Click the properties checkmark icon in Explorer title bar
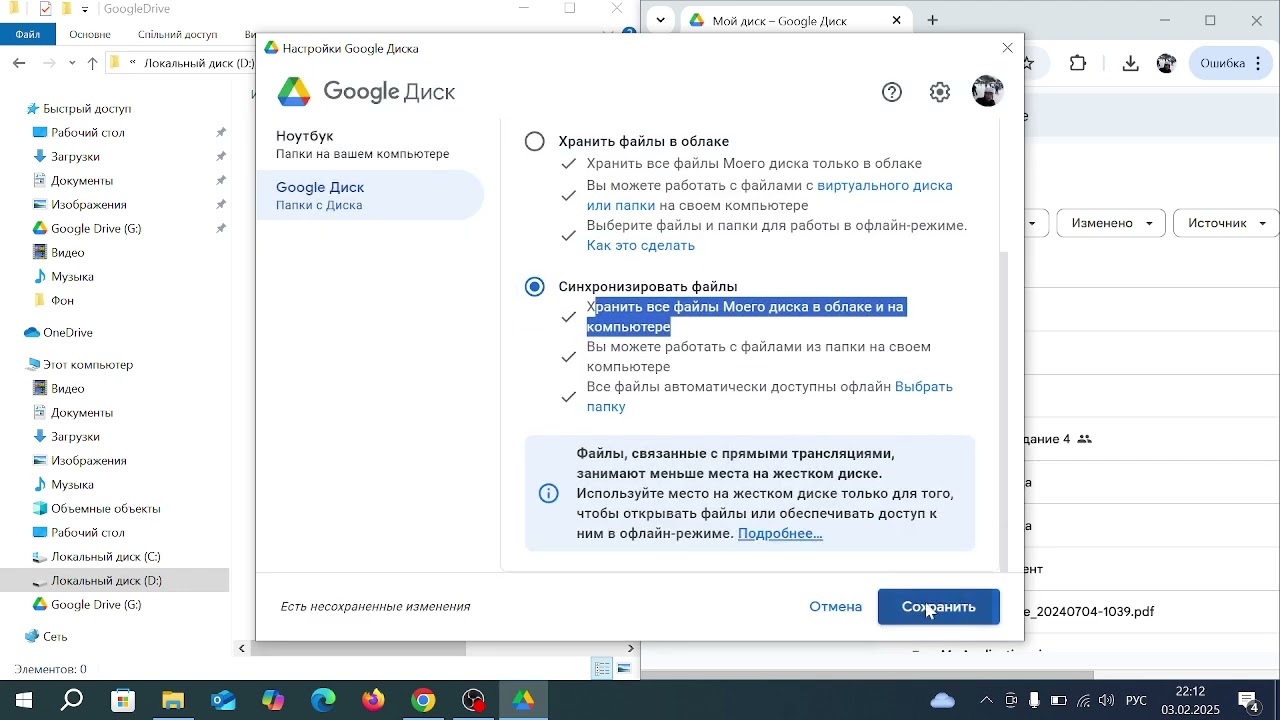 pos(45,9)
